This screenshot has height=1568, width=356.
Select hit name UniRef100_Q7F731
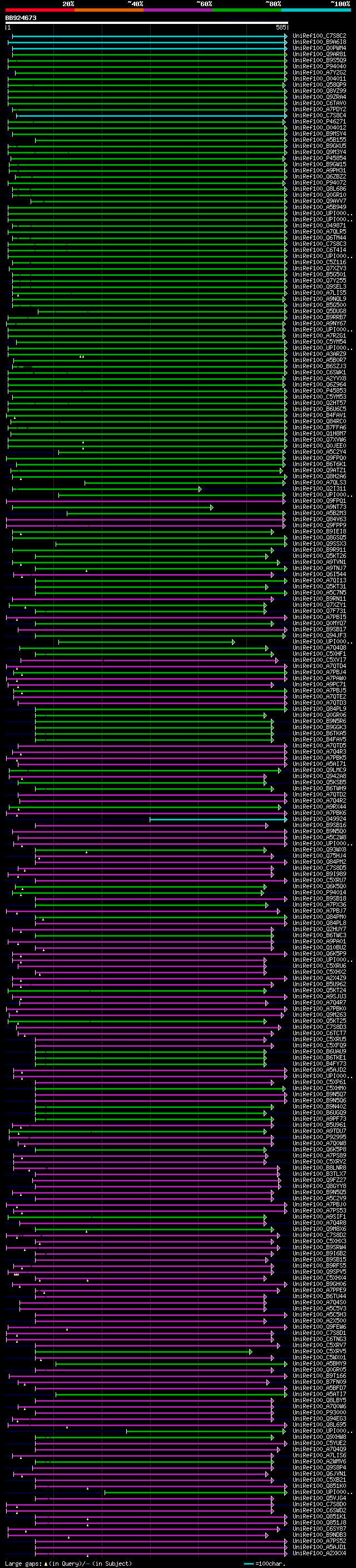pos(319,611)
